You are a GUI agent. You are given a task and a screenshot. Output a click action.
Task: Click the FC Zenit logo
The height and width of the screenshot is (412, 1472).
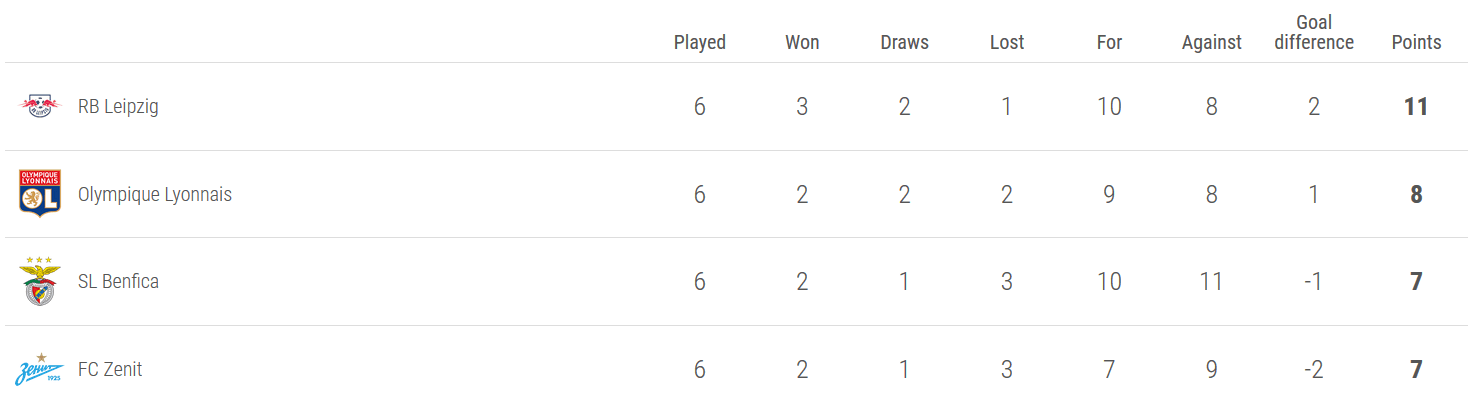point(40,369)
